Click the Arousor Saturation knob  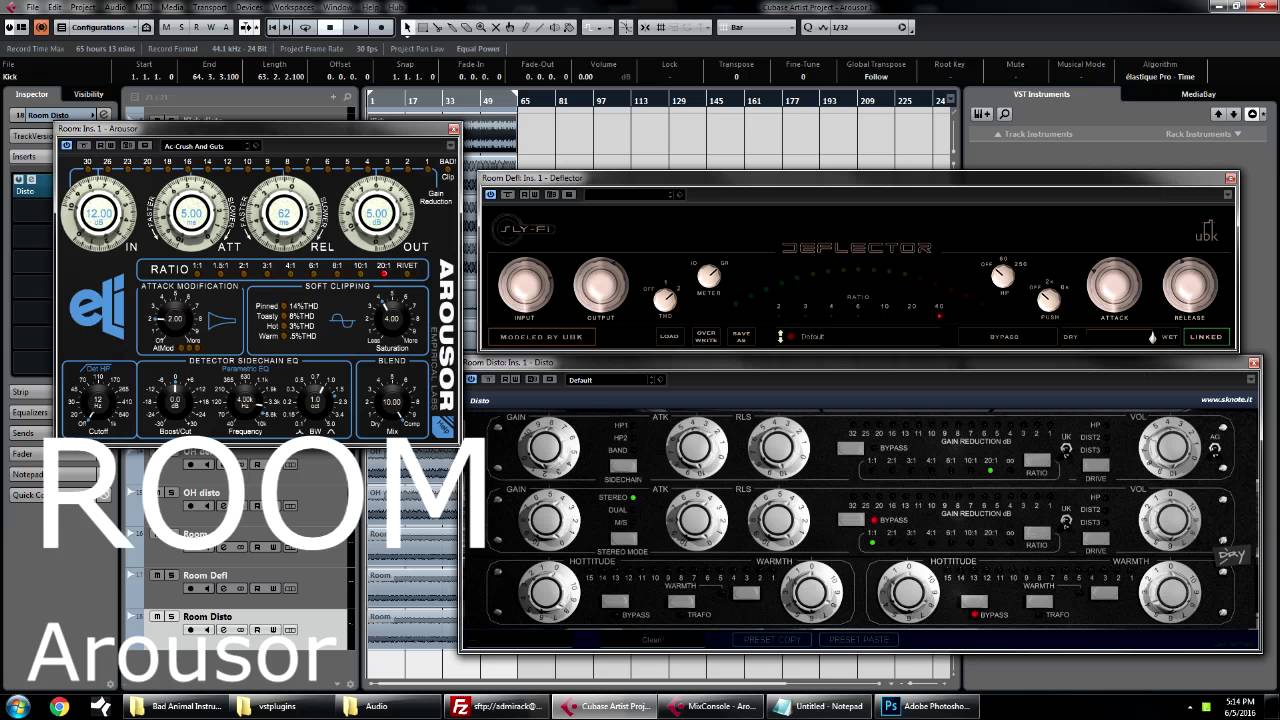click(x=392, y=319)
